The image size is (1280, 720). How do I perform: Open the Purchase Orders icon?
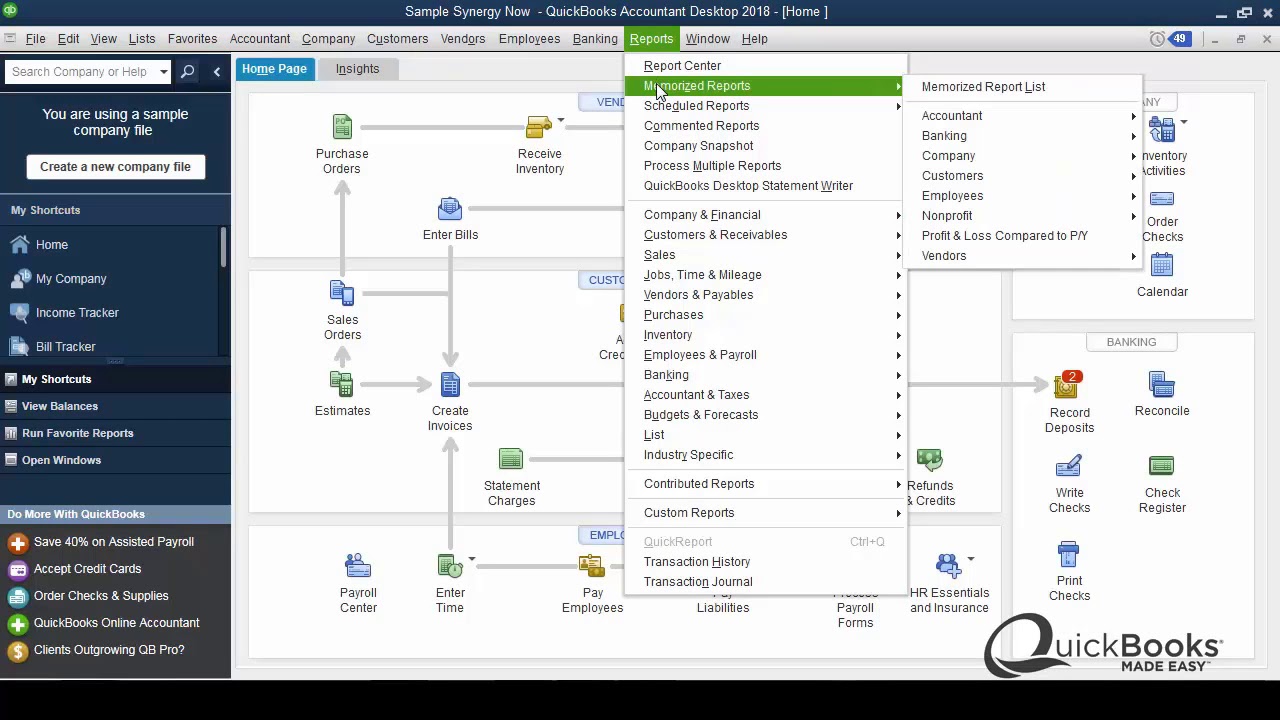point(342,127)
